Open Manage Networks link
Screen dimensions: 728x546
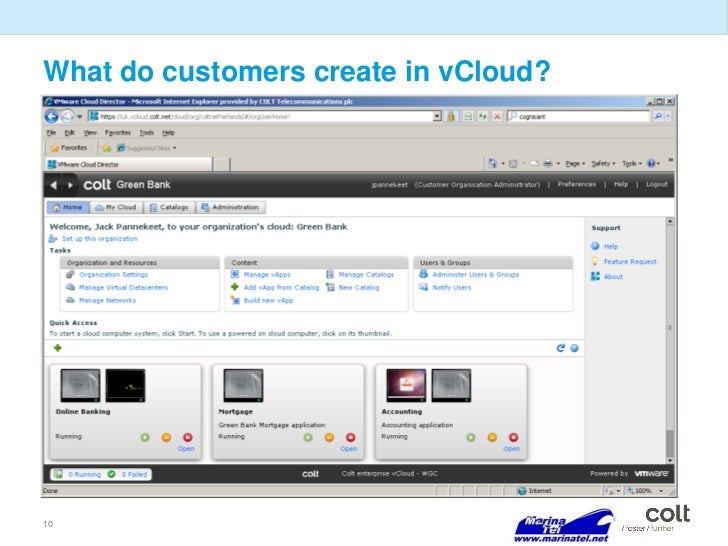pyautogui.click(x=107, y=301)
